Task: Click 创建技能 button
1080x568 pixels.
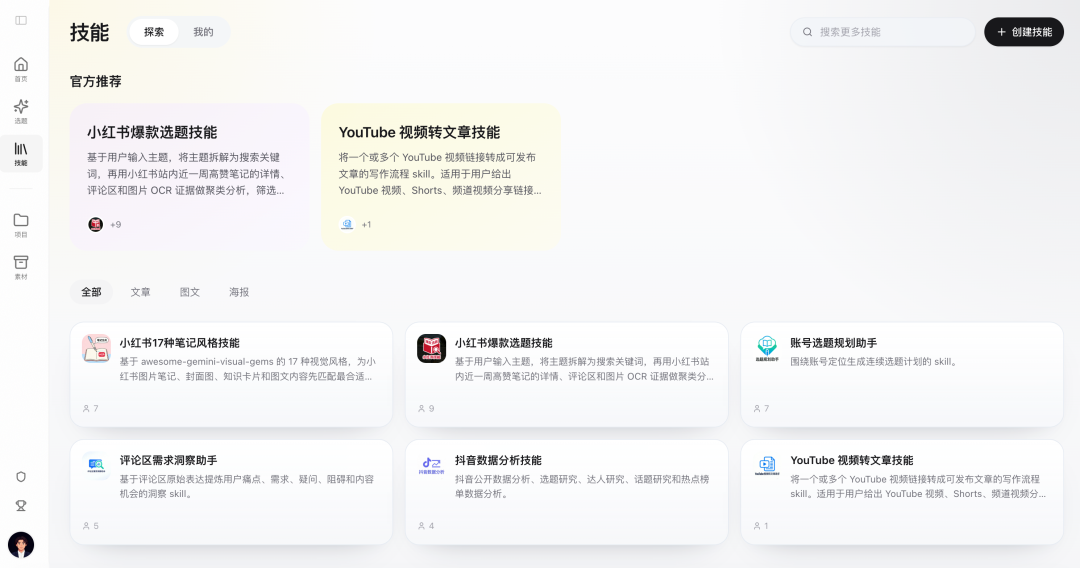Action: tap(1024, 32)
